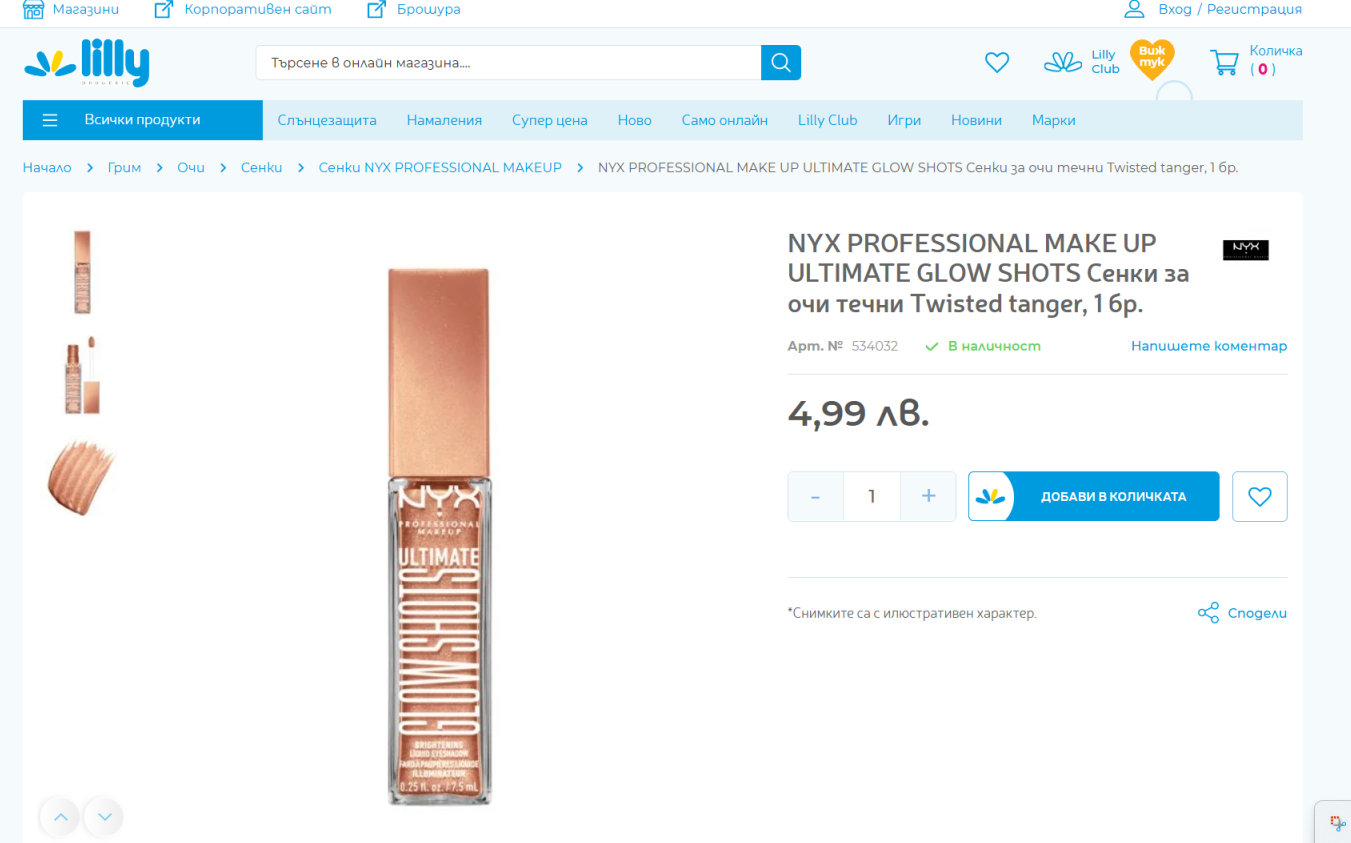Decrease quantity with minus button
The height and width of the screenshot is (843, 1351).
tap(816, 496)
